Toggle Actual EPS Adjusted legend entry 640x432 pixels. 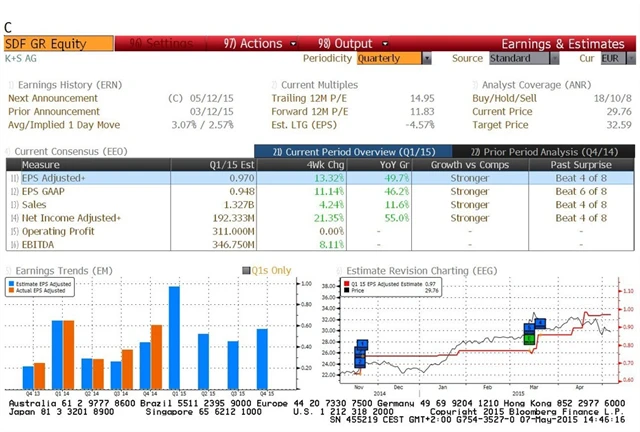click(x=38, y=292)
